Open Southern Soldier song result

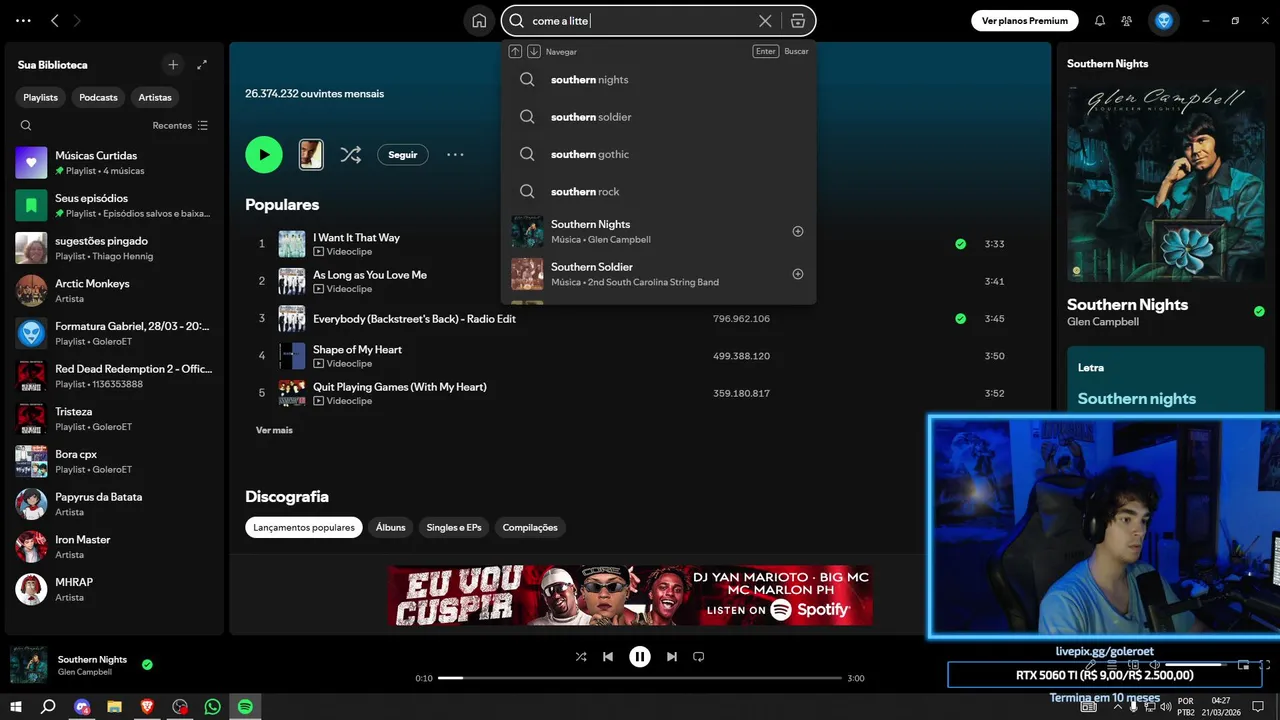tap(658, 274)
